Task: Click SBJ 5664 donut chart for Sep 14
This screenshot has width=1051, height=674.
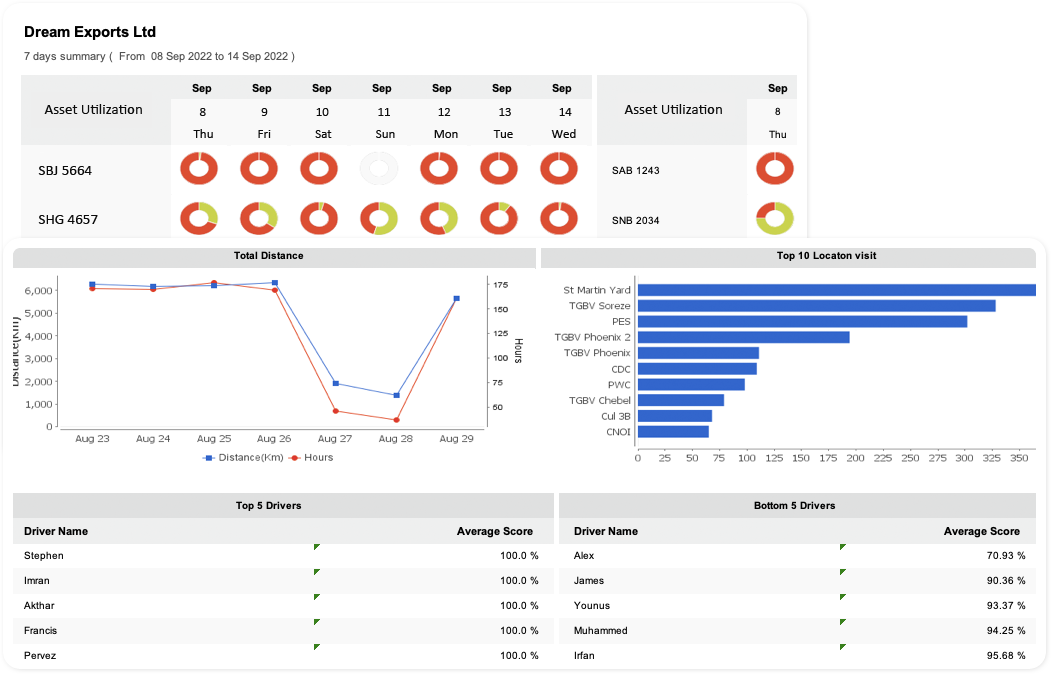Action: (559, 168)
